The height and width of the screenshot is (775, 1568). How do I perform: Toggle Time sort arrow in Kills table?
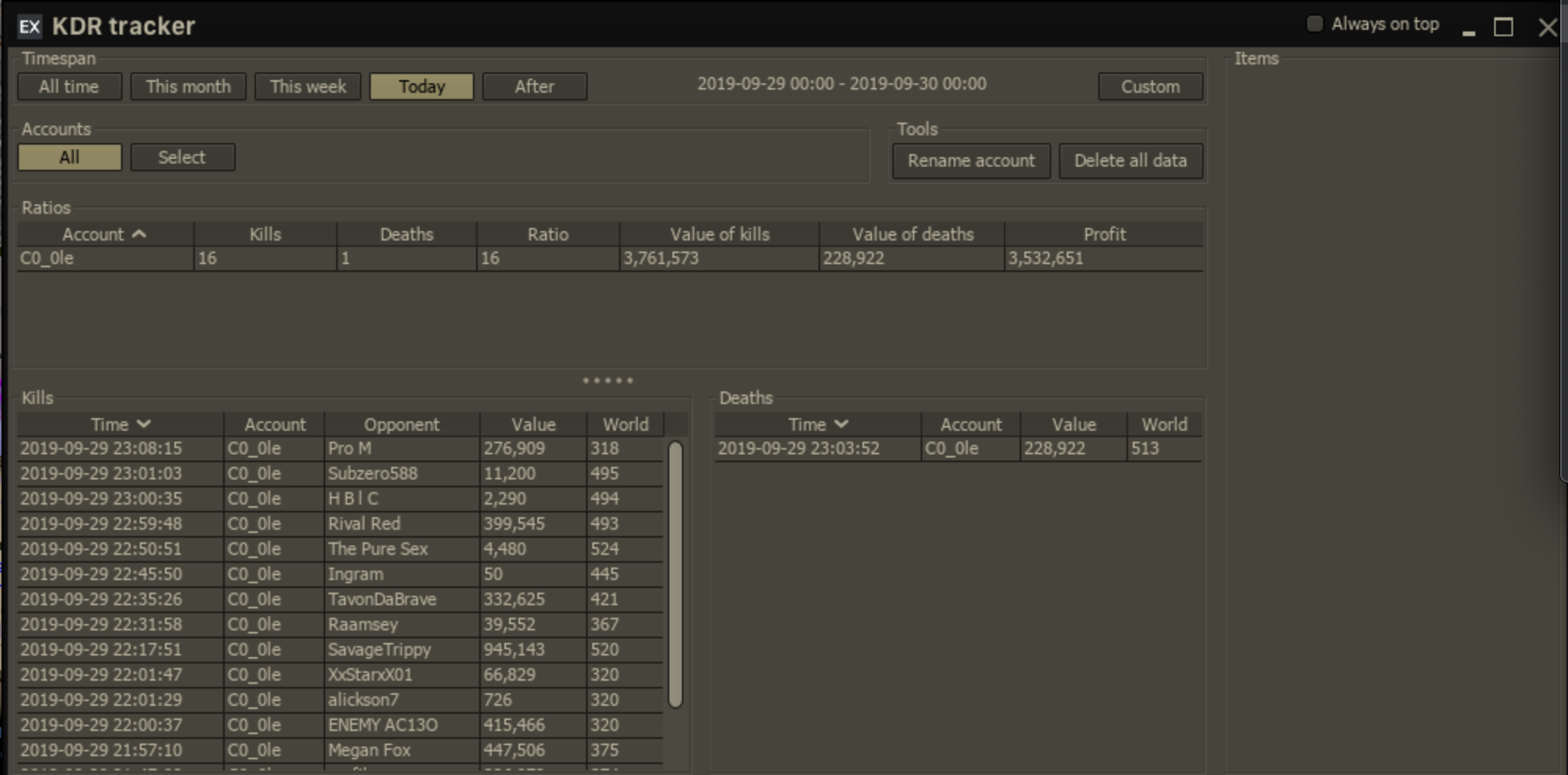(144, 424)
